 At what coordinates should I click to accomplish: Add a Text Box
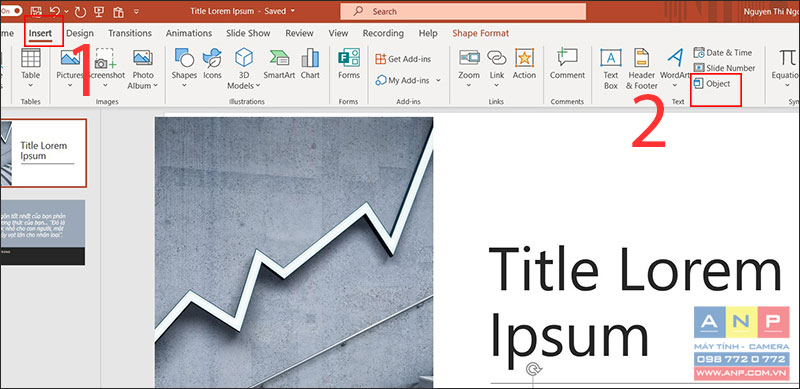(611, 69)
